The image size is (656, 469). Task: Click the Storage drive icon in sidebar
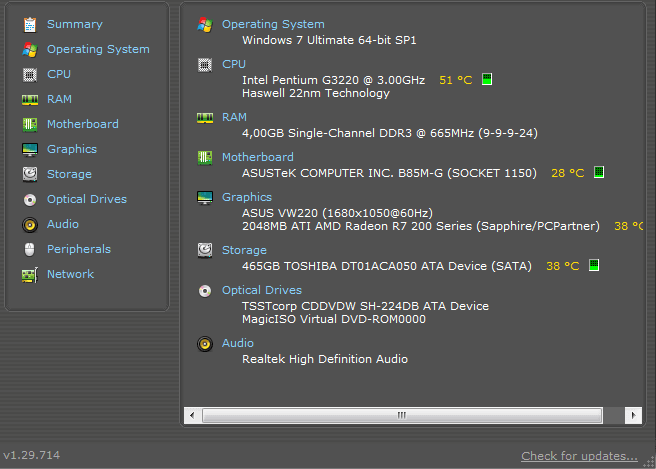click(x=29, y=174)
